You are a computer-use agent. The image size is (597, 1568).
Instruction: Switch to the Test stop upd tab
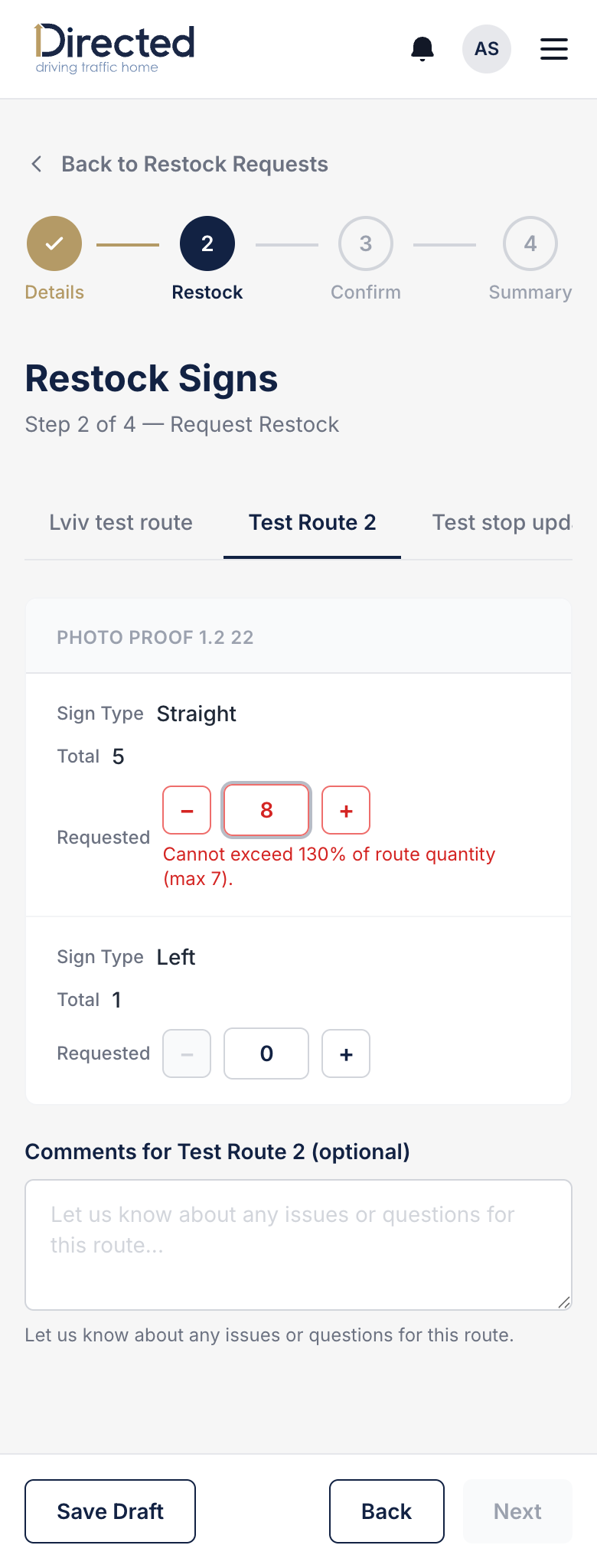(x=501, y=522)
